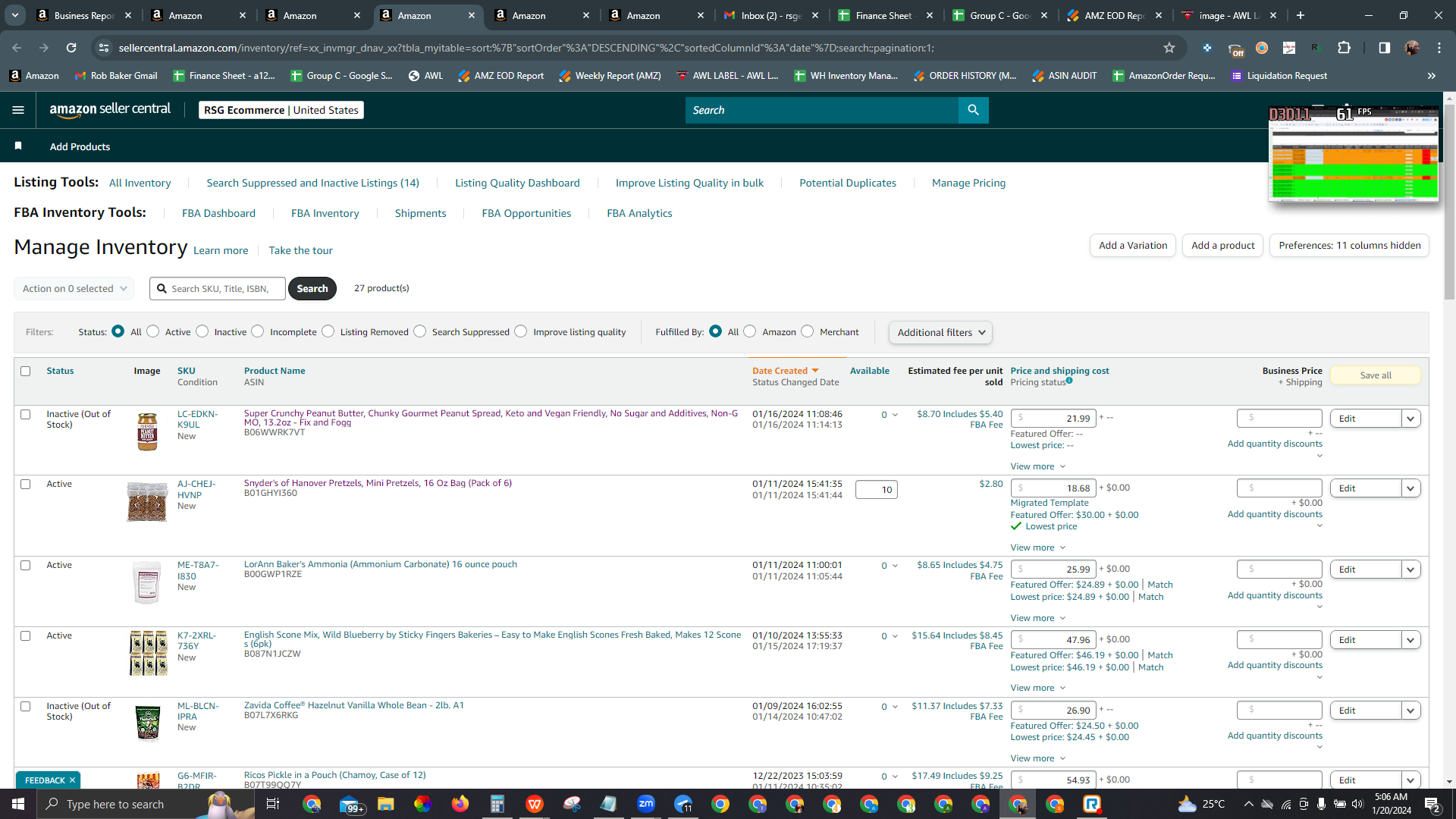
Task: Launch Firefox from the taskbar
Action: click(x=460, y=804)
